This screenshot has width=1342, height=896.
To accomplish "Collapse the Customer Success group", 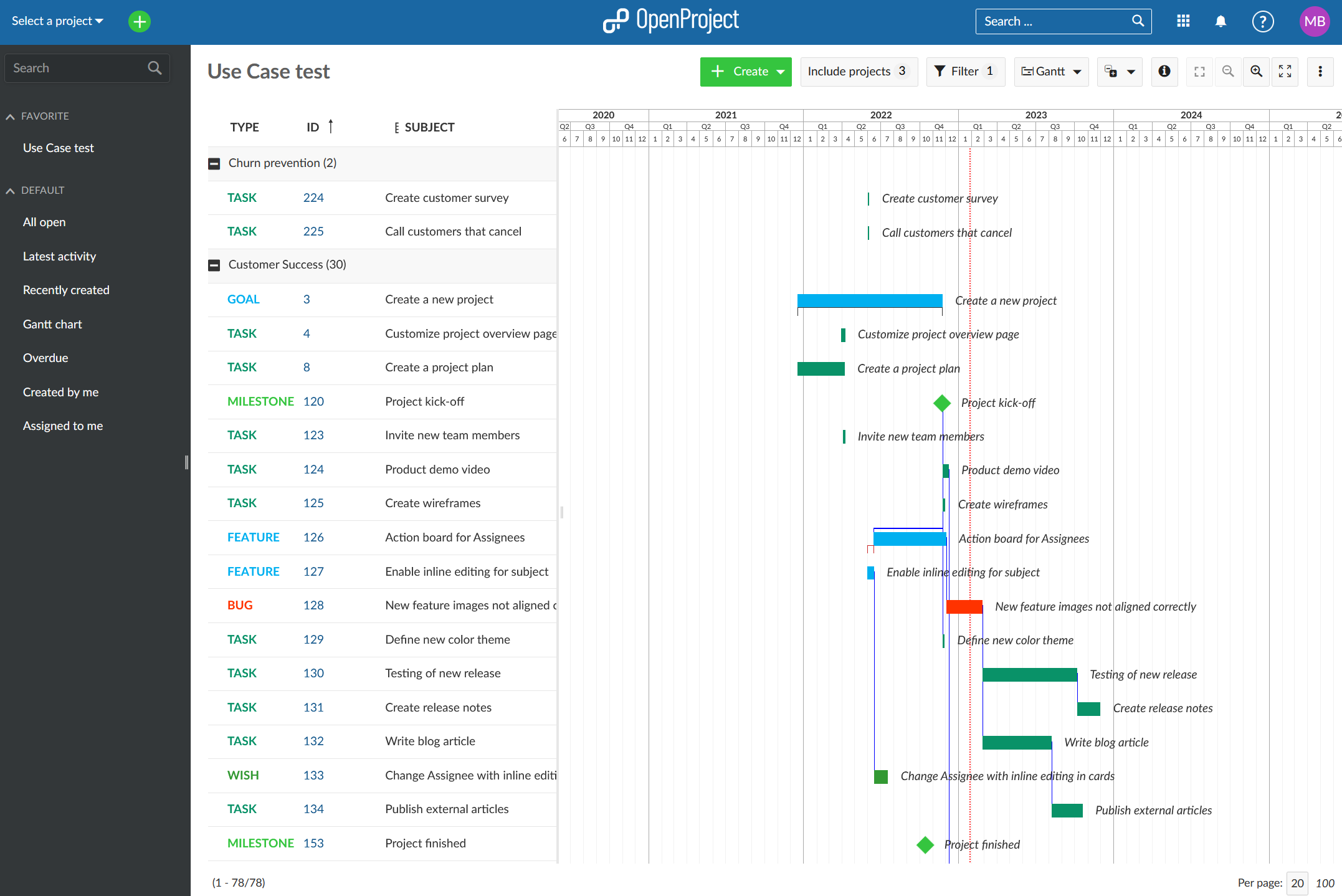I will click(214, 265).
